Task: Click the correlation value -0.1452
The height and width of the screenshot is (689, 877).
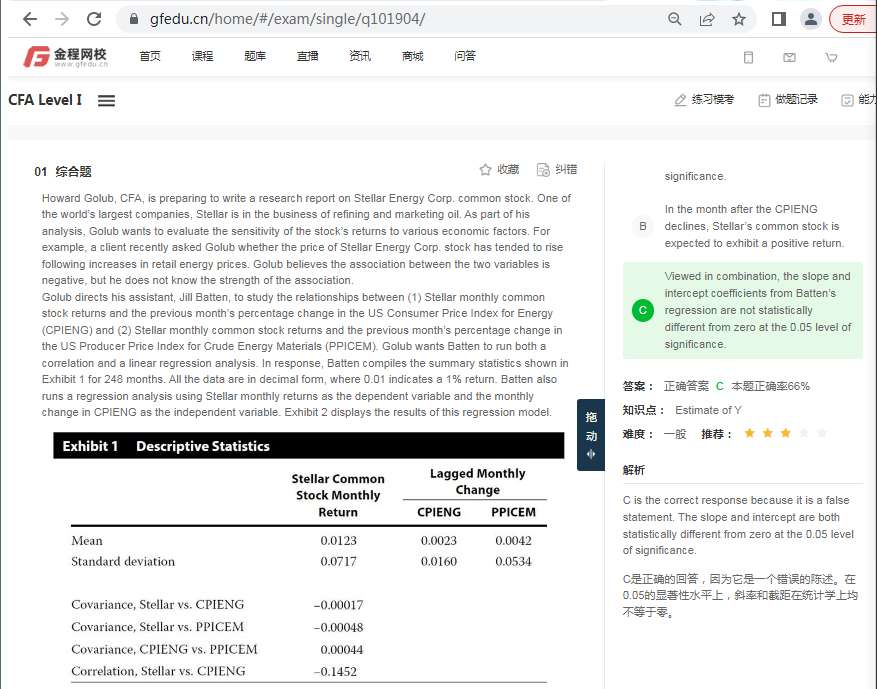Action: [x=335, y=672]
